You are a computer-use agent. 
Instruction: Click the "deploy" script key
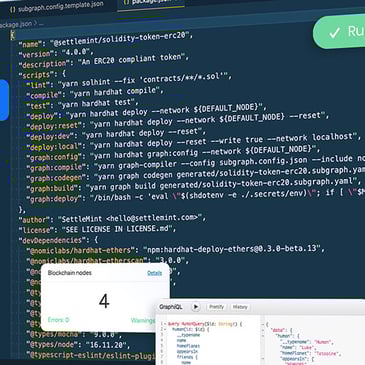42,116
